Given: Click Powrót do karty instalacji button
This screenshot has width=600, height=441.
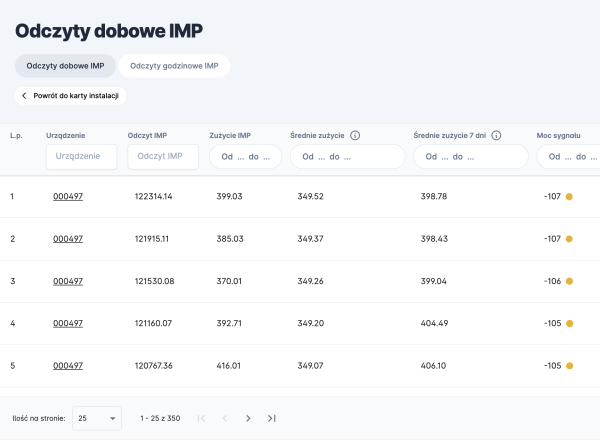Looking at the screenshot, I should [x=70, y=96].
